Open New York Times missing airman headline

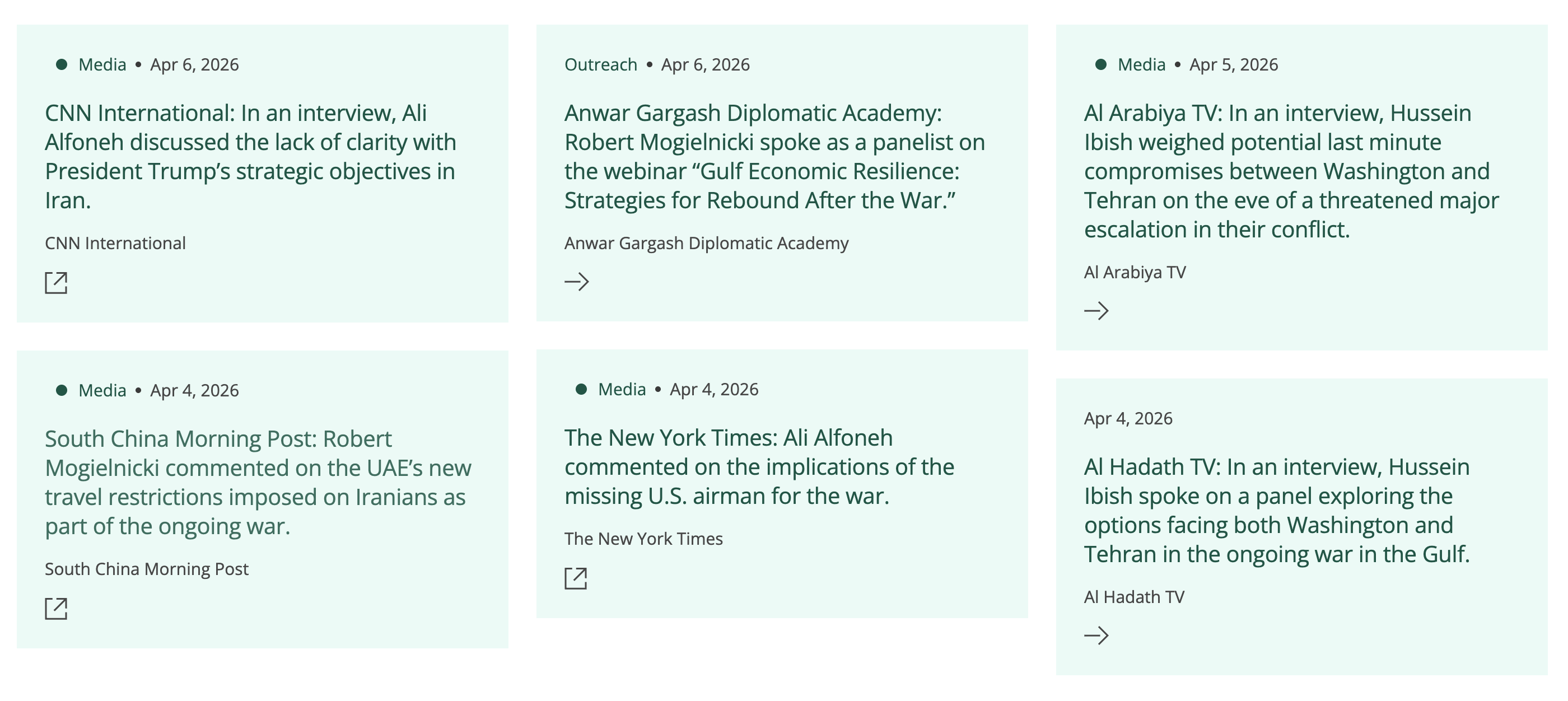click(x=758, y=467)
